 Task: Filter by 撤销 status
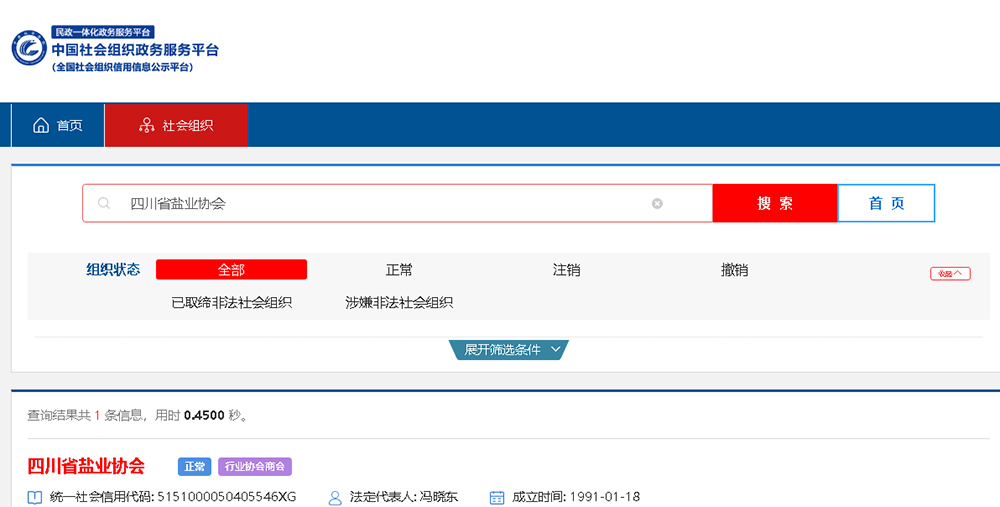734,270
